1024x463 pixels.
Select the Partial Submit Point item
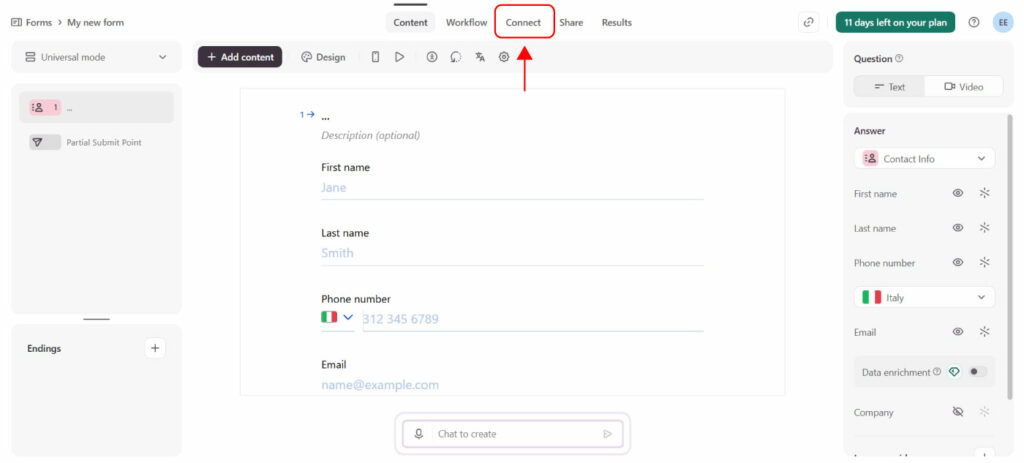(x=97, y=142)
